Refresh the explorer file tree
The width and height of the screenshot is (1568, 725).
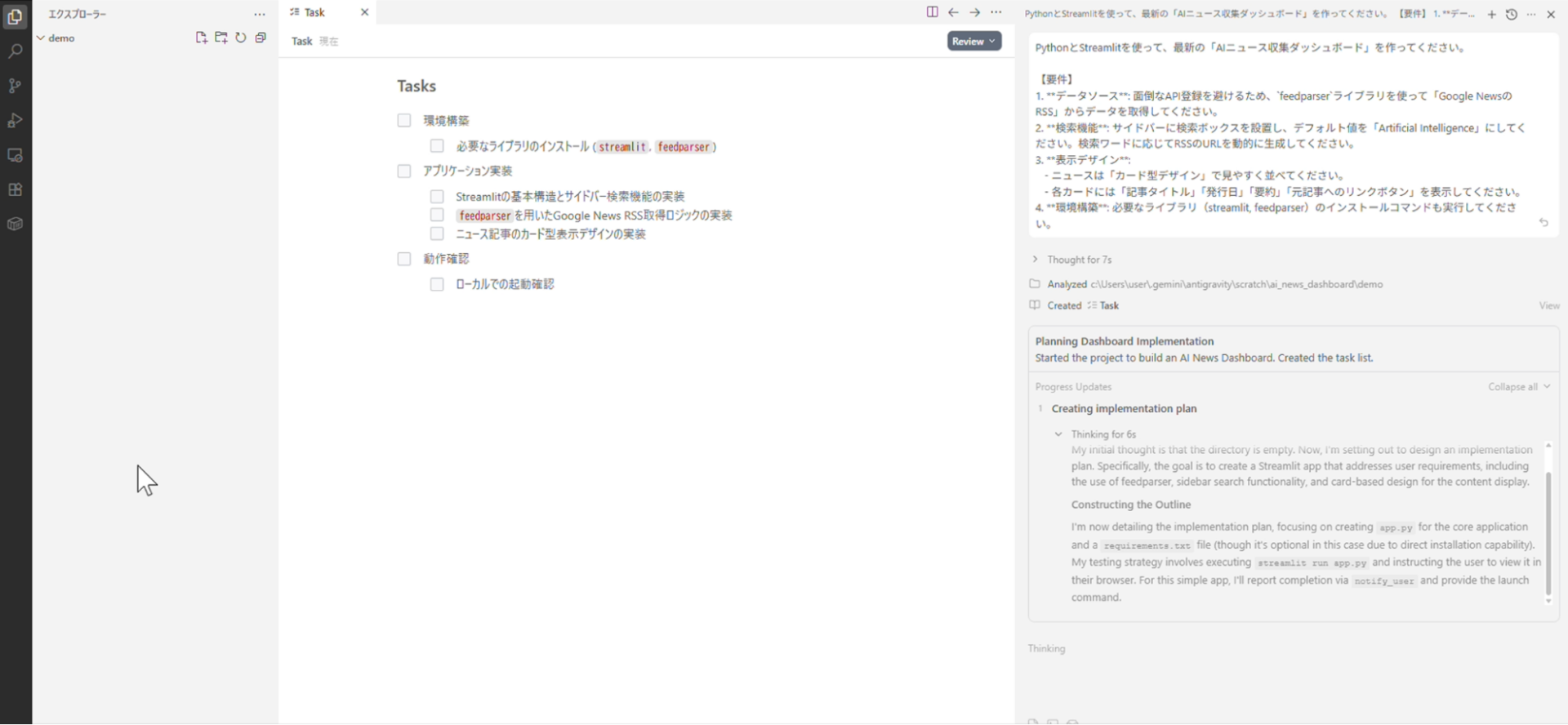click(x=241, y=38)
